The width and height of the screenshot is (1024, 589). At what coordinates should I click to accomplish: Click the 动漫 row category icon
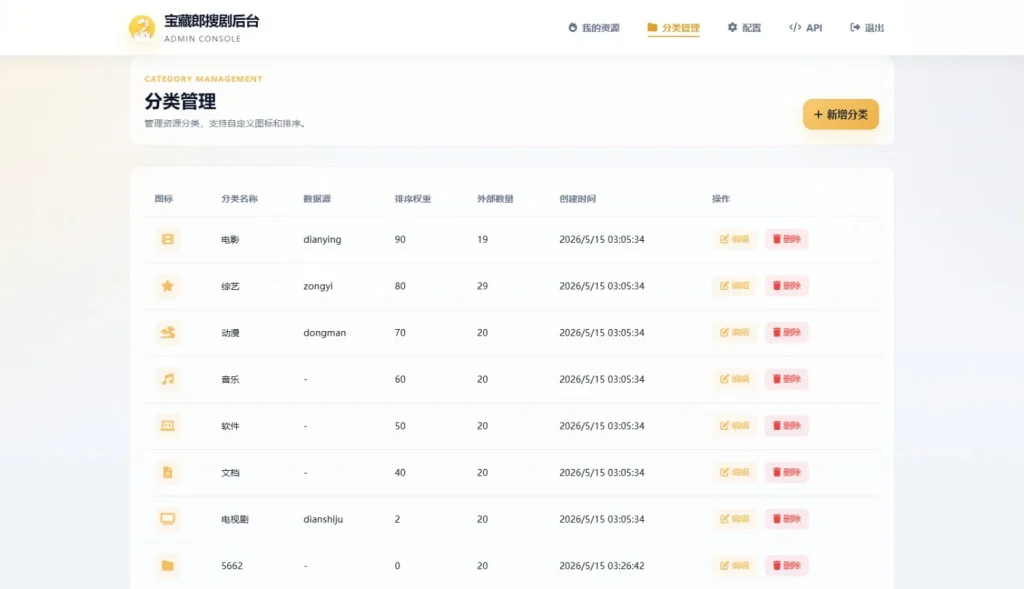168,332
